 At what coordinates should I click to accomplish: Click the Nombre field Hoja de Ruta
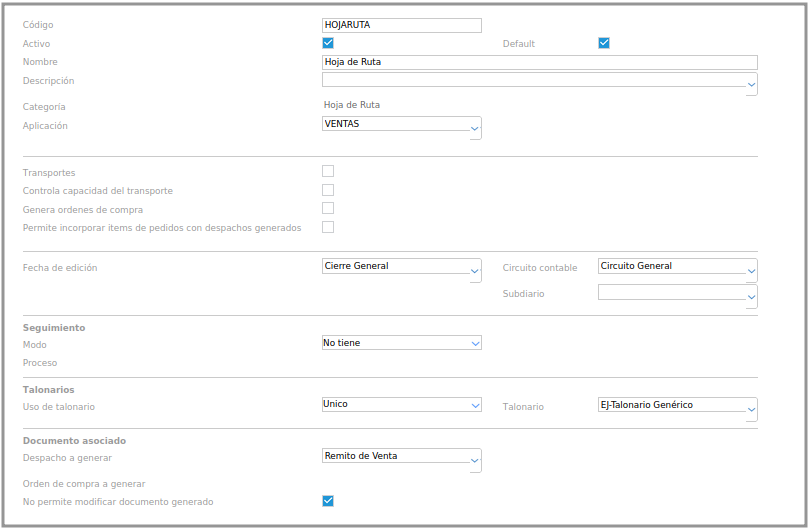click(x=539, y=62)
